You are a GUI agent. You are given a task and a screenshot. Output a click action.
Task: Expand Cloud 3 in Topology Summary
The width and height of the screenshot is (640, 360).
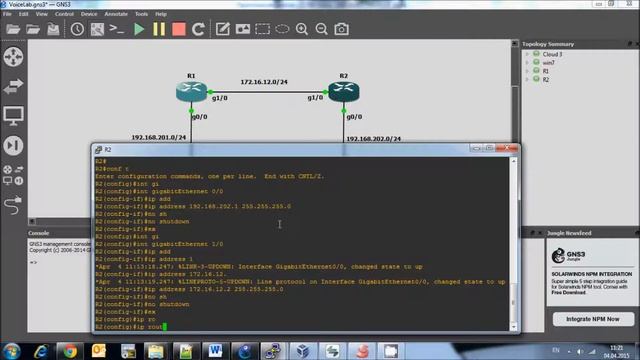pyautogui.click(x=527, y=54)
